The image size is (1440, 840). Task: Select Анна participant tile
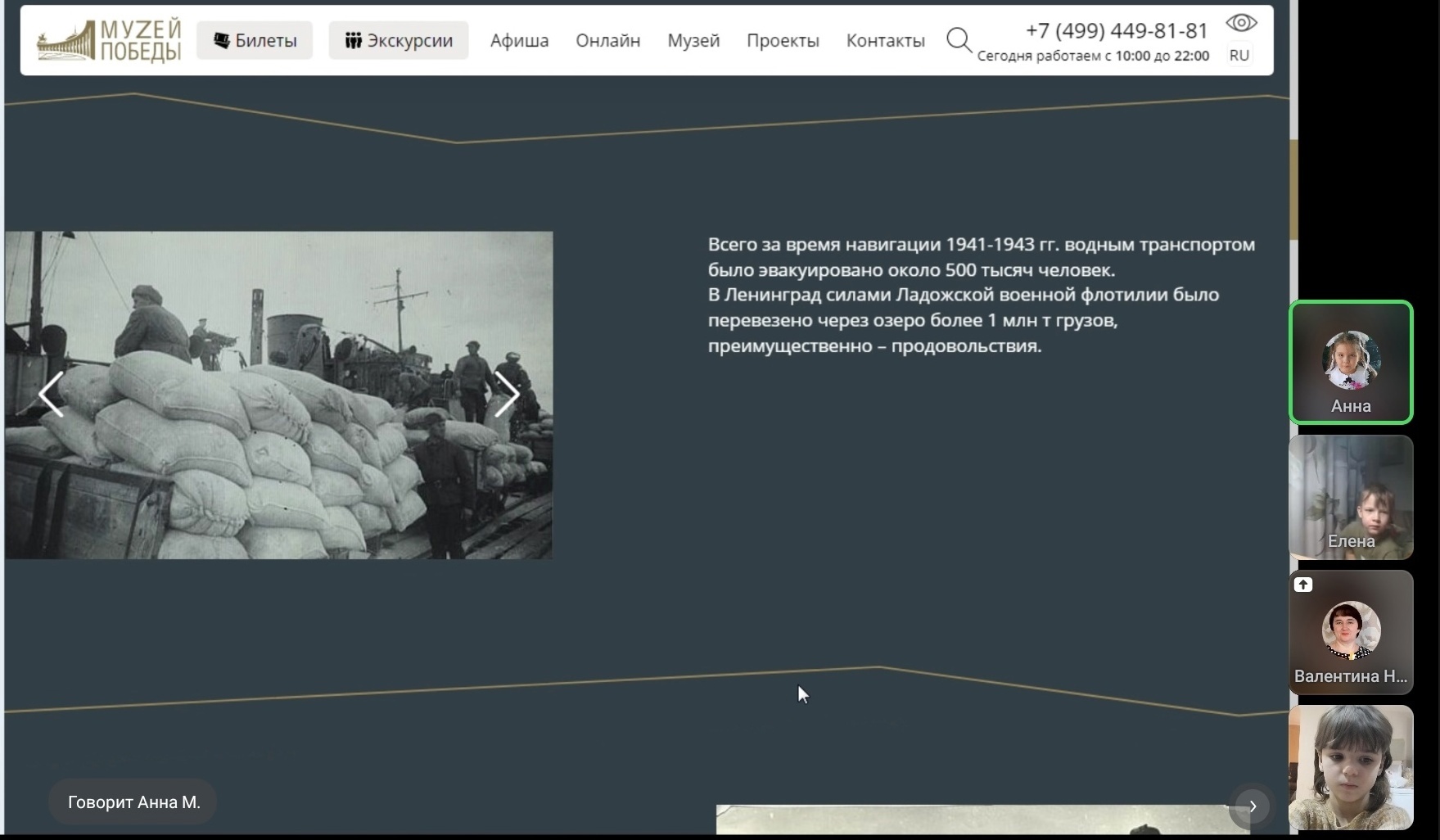click(x=1351, y=362)
